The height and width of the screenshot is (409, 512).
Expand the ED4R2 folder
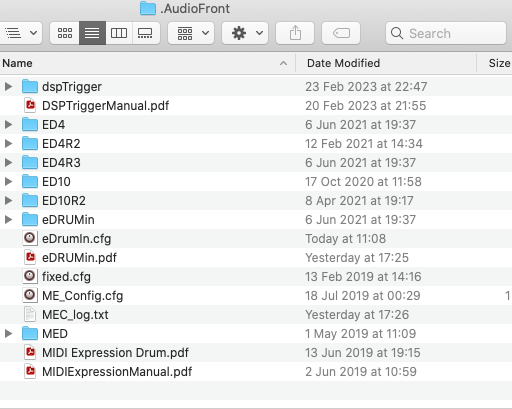pyautogui.click(x=9, y=144)
